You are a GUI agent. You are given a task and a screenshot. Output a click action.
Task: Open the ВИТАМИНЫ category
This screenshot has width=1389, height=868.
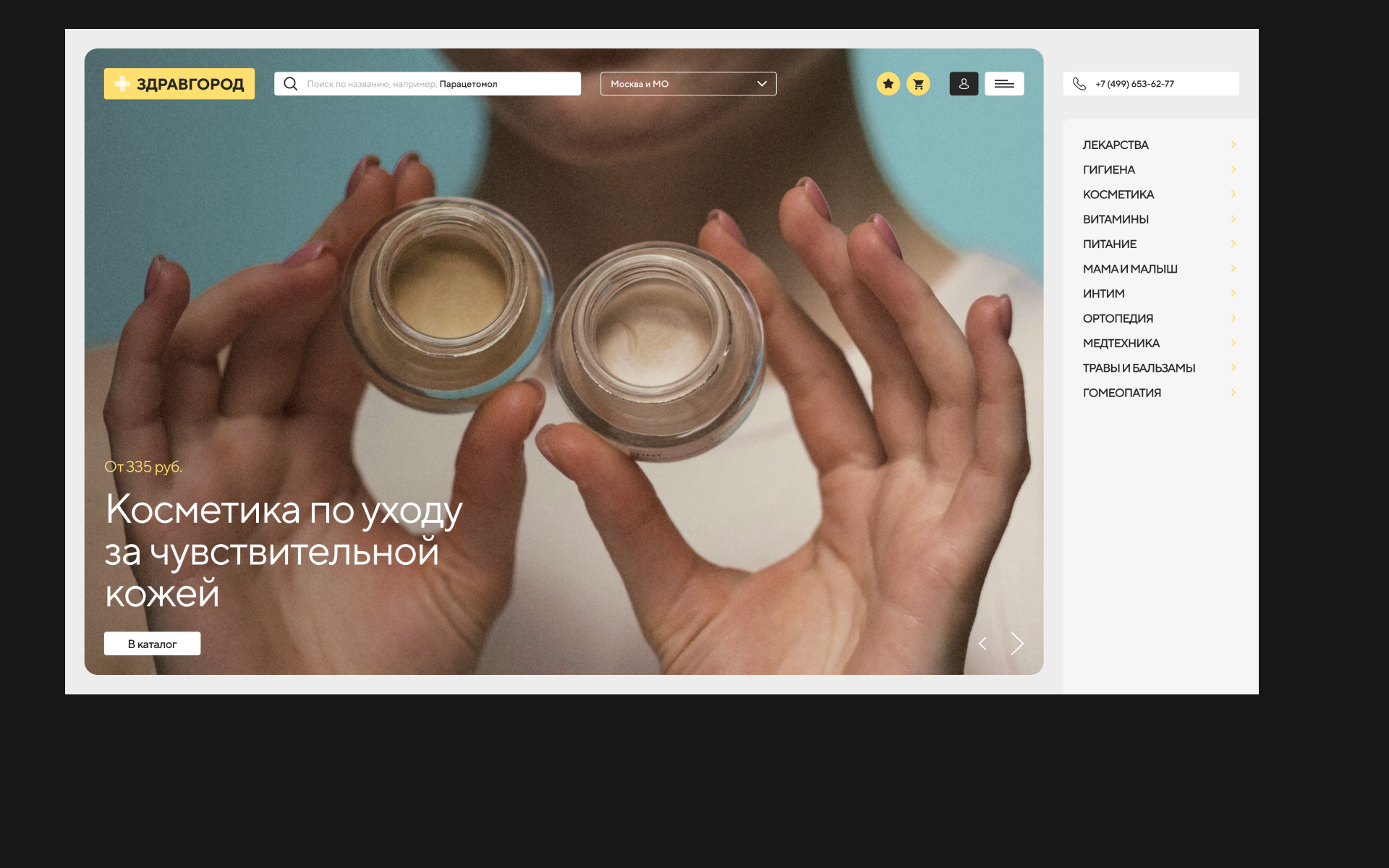(1116, 219)
